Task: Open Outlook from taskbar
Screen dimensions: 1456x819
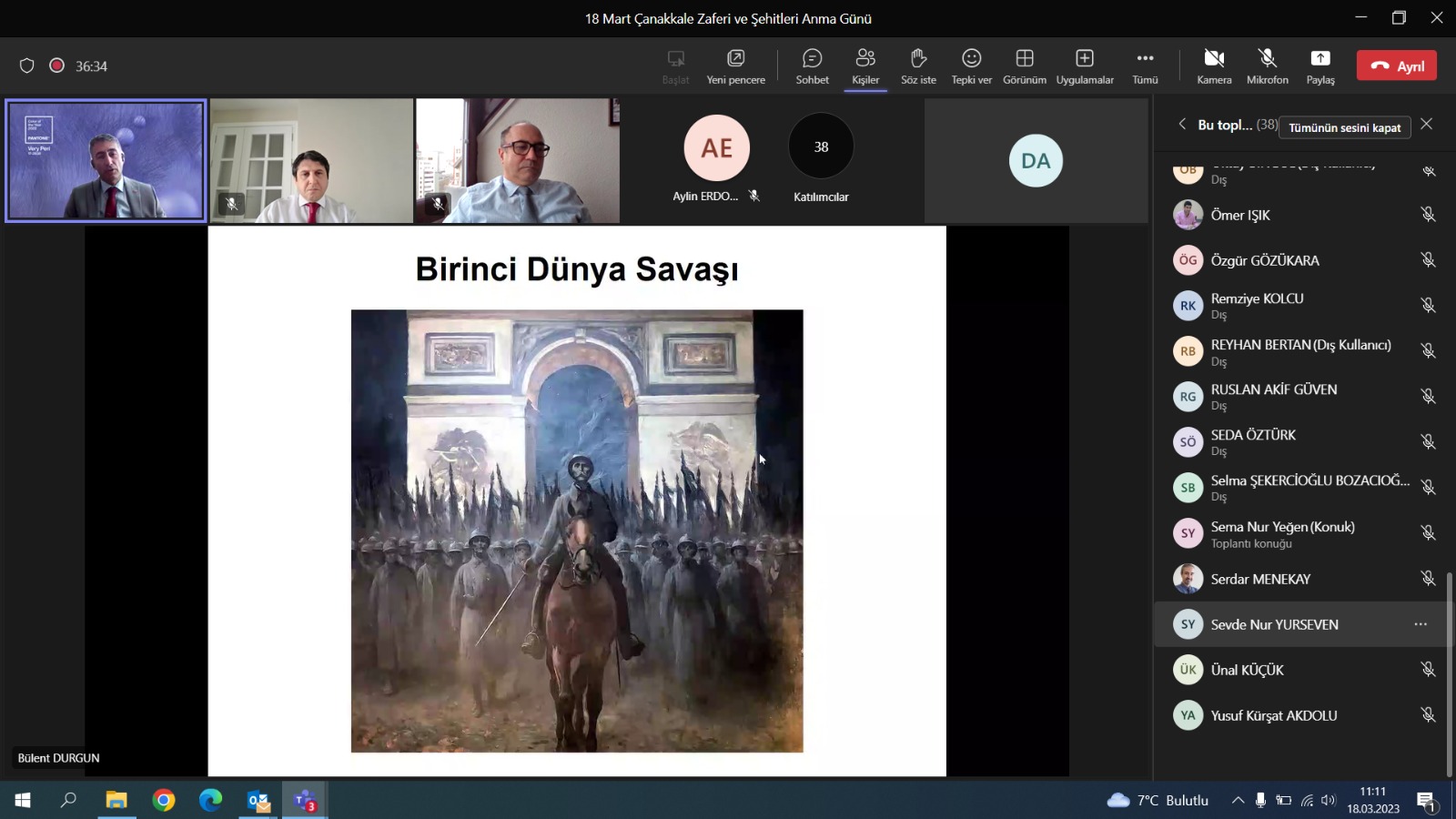Action: [x=258, y=801]
